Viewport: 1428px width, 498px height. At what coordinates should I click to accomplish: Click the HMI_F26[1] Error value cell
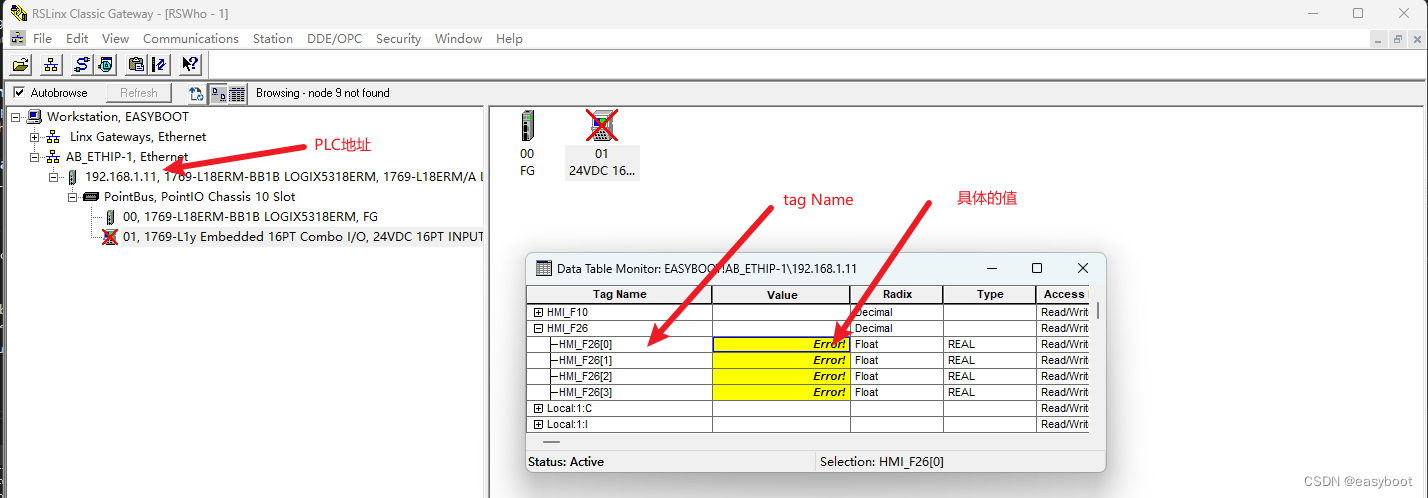pyautogui.click(x=781, y=360)
